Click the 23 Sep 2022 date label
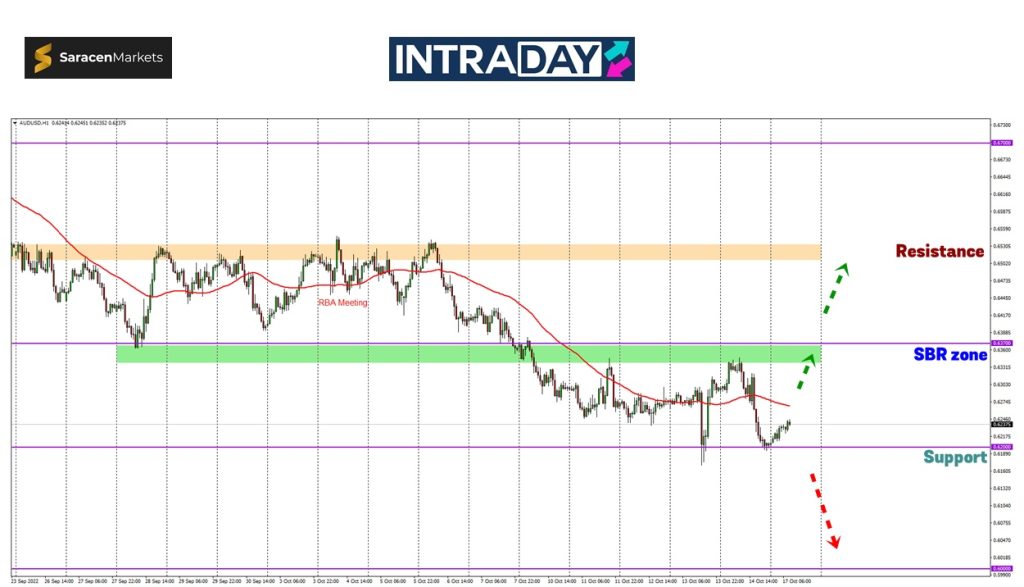The height and width of the screenshot is (587, 1024). point(26,580)
